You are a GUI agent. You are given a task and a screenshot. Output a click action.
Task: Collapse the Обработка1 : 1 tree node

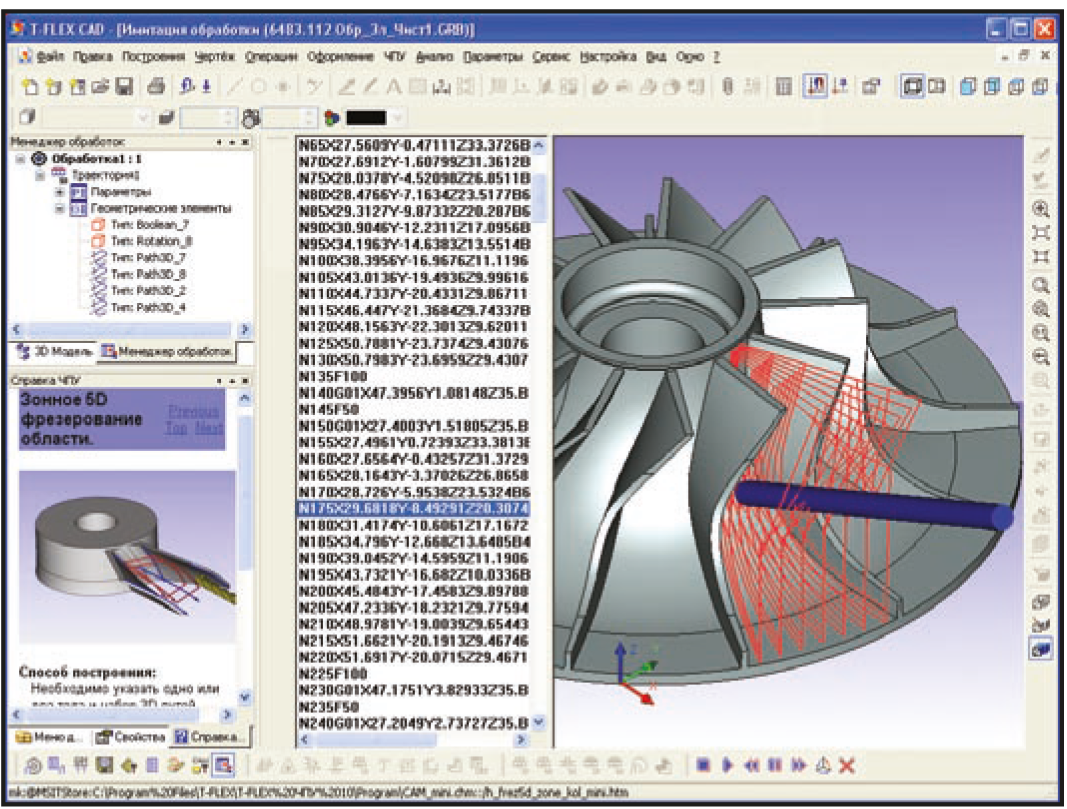[20, 159]
